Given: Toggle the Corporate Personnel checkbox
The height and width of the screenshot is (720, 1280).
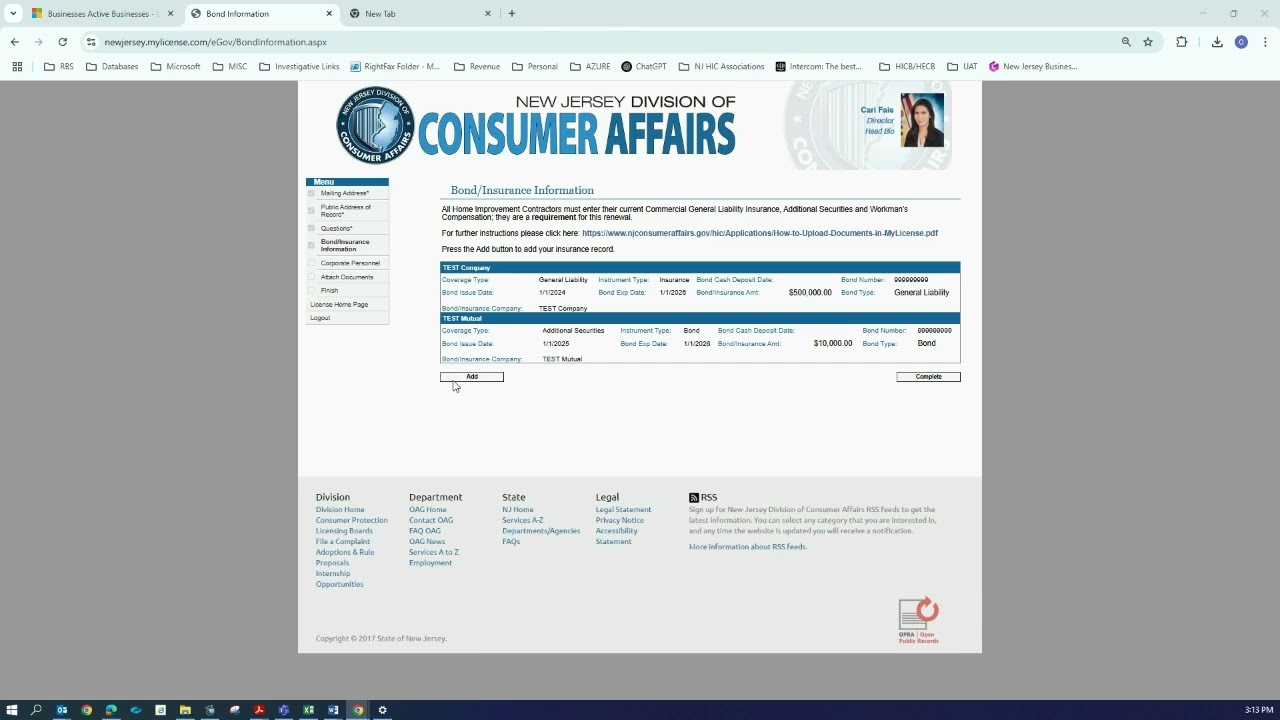Looking at the screenshot, I should click(x=312, y=263).
